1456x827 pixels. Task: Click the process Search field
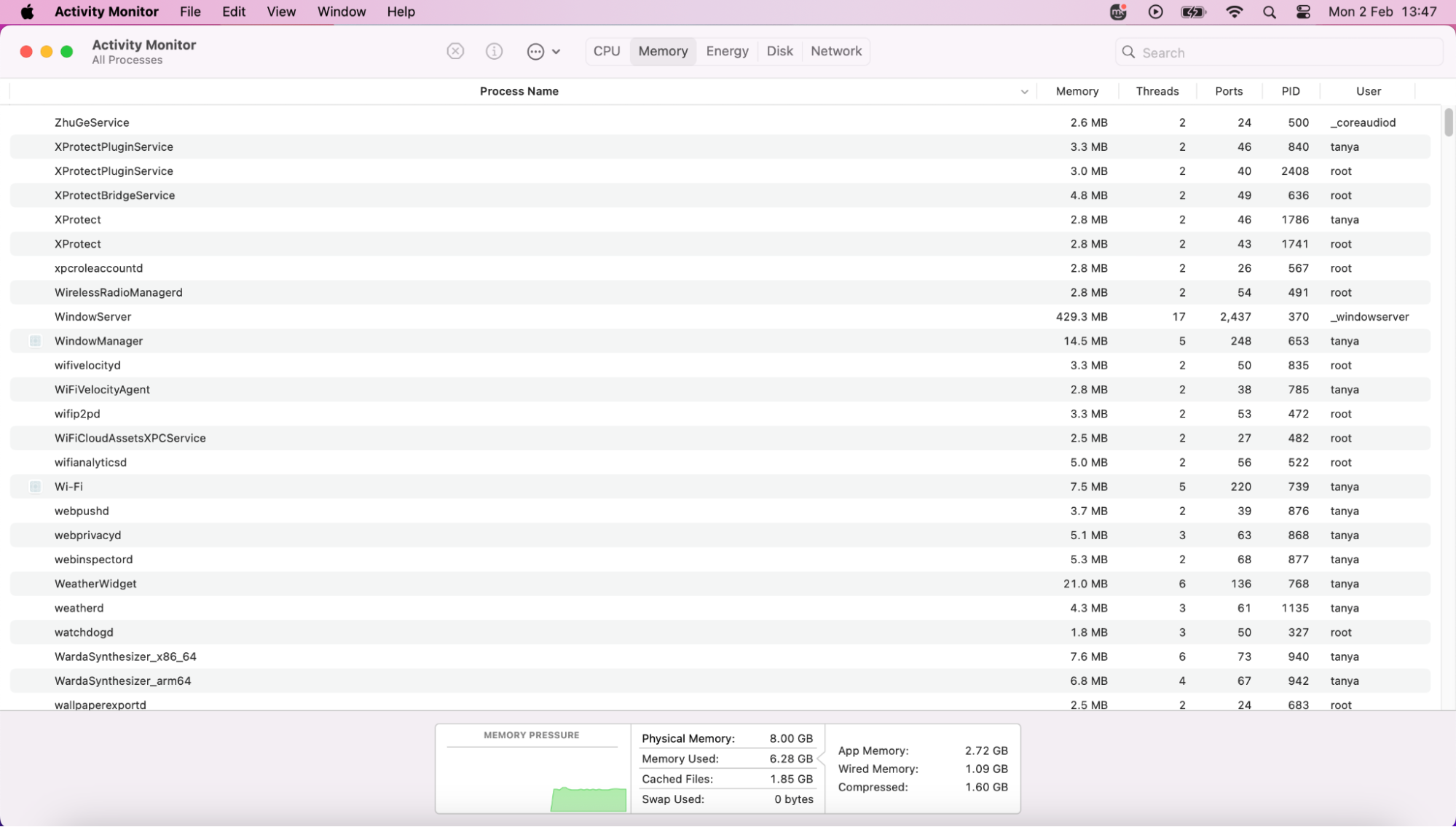tap(1282, 52)
